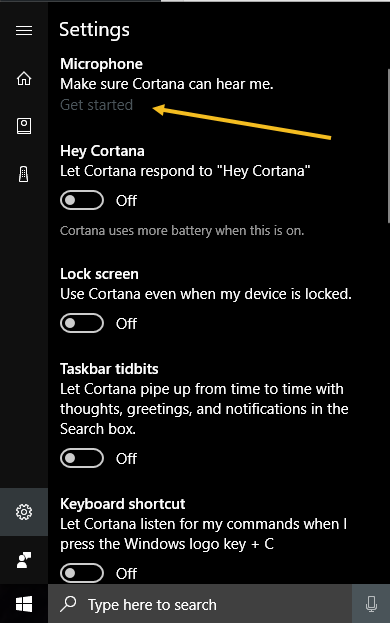390x623 pixels.
Task: Click the Taskbar tidbits heading
Action: (x=109, y=369)
